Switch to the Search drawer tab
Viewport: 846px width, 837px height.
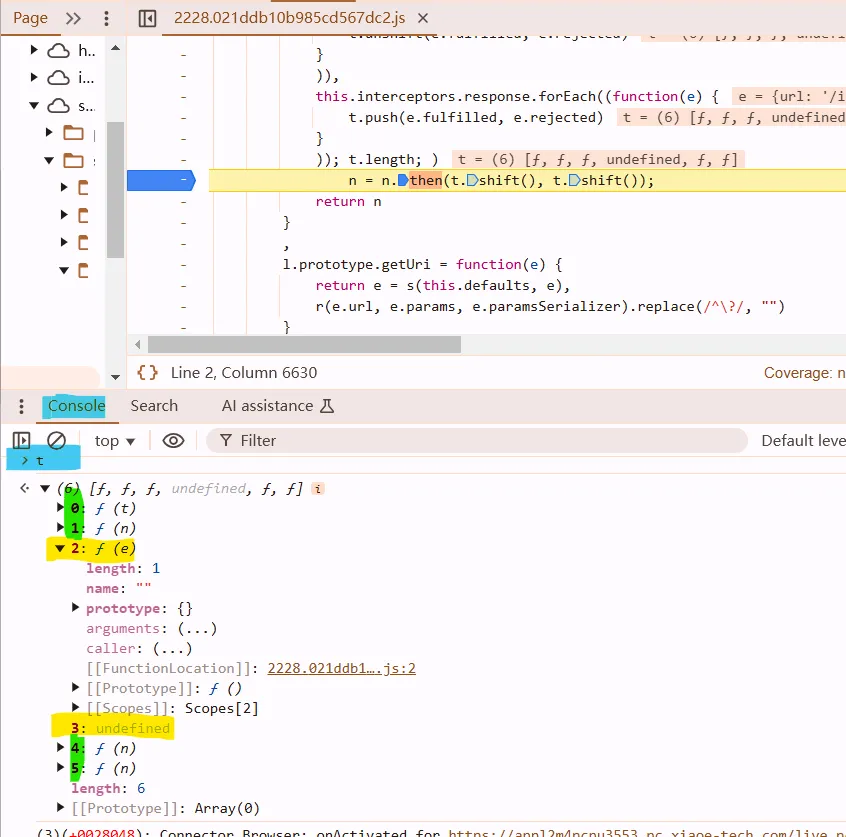(x=154, y=406)
